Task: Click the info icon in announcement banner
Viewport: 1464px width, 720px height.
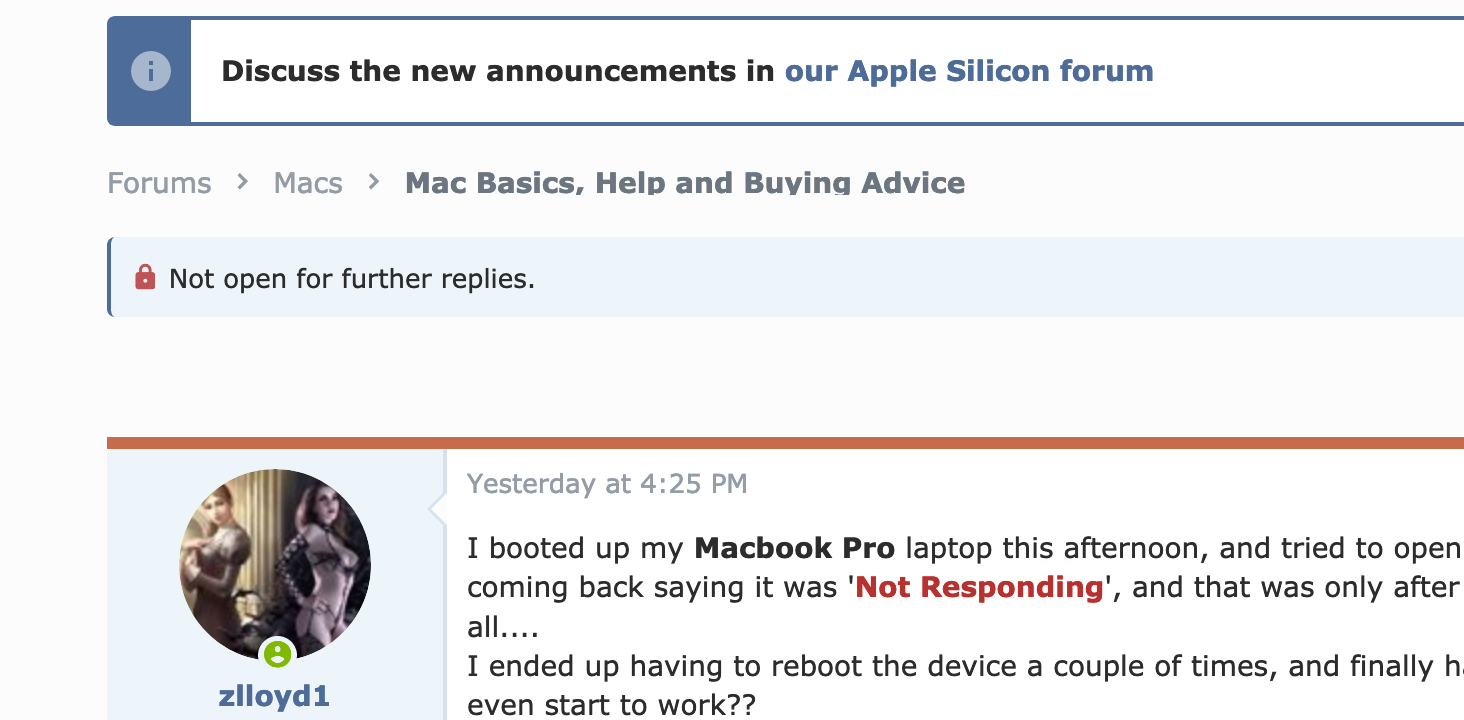Action: 150,71
